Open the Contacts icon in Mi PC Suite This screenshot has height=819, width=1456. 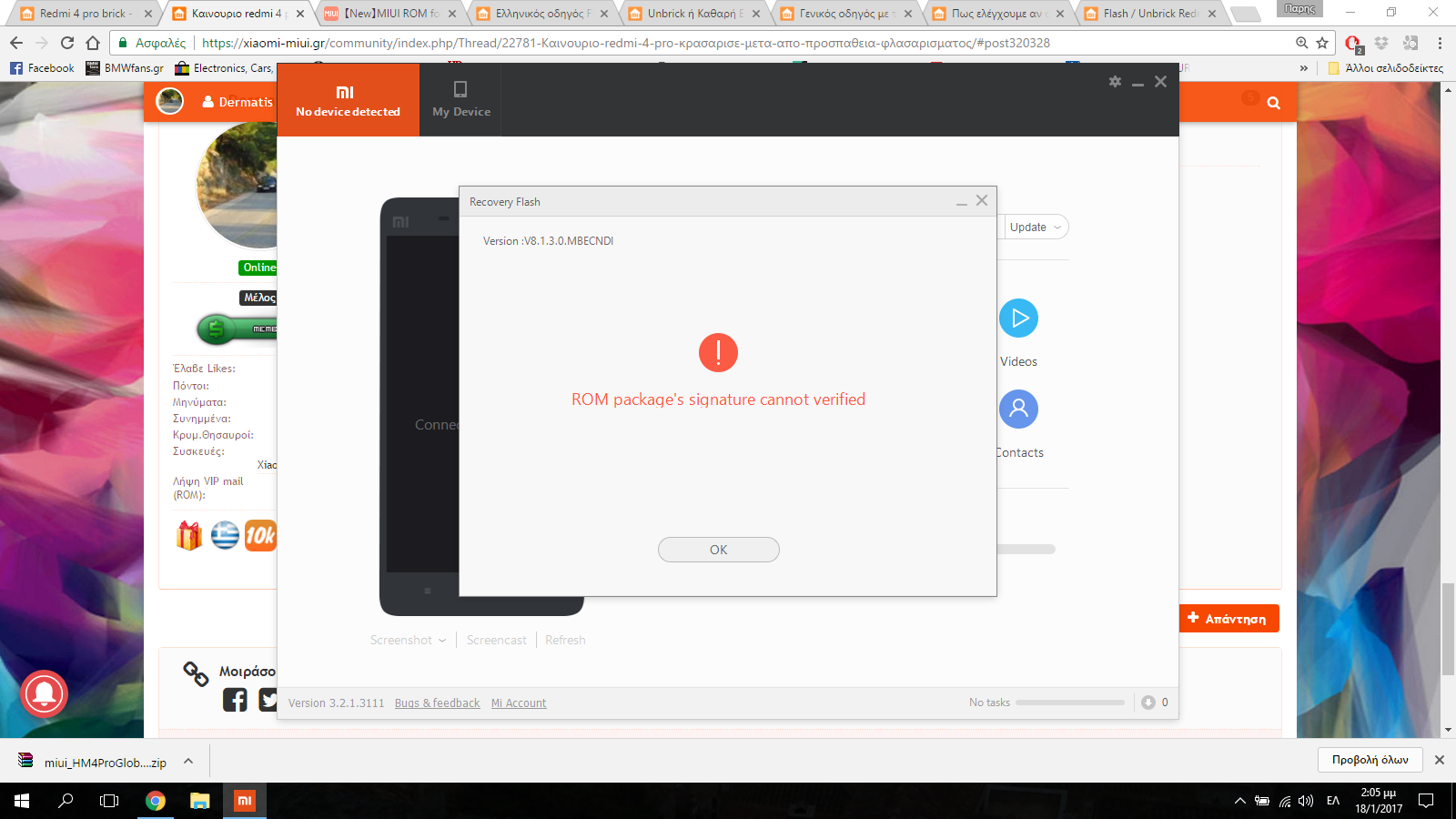point(1018,409)
